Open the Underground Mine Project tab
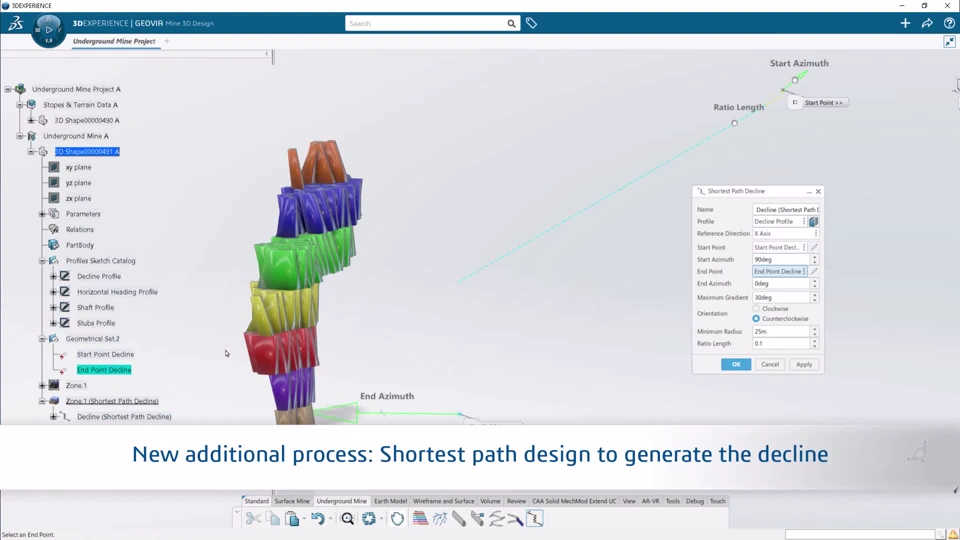Image resolution: width=960 pixels, height=540 pixels. coord(114,41)
